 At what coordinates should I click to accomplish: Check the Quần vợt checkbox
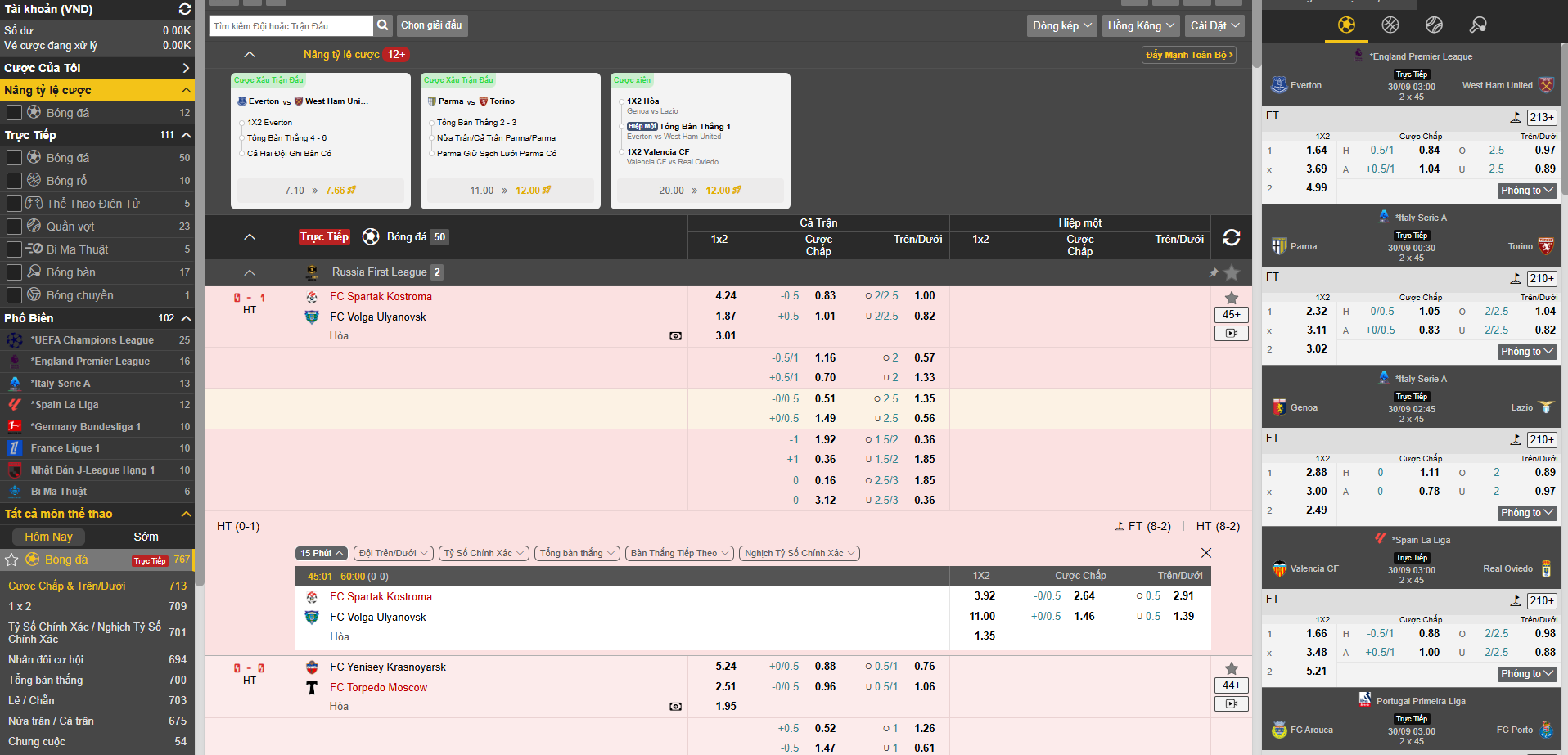click(x=14, y=227)
